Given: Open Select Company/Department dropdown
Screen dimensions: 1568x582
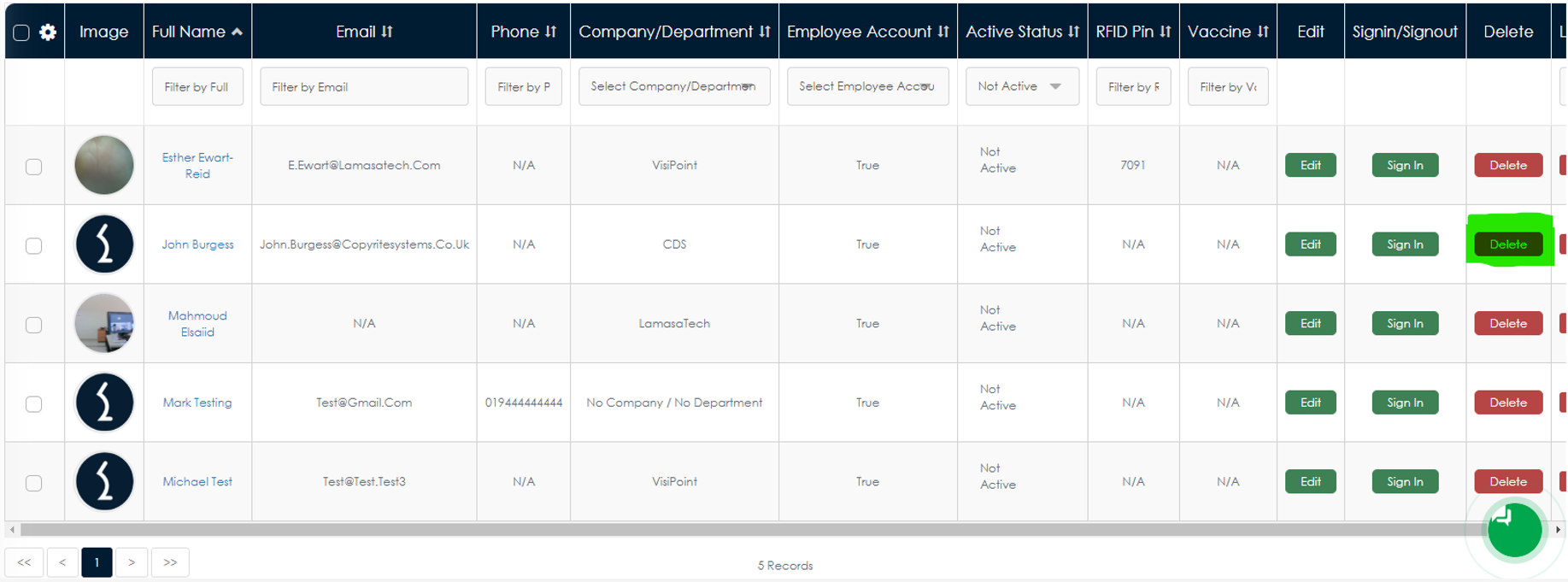Looking at the screenshot, I should click(674, 86).
